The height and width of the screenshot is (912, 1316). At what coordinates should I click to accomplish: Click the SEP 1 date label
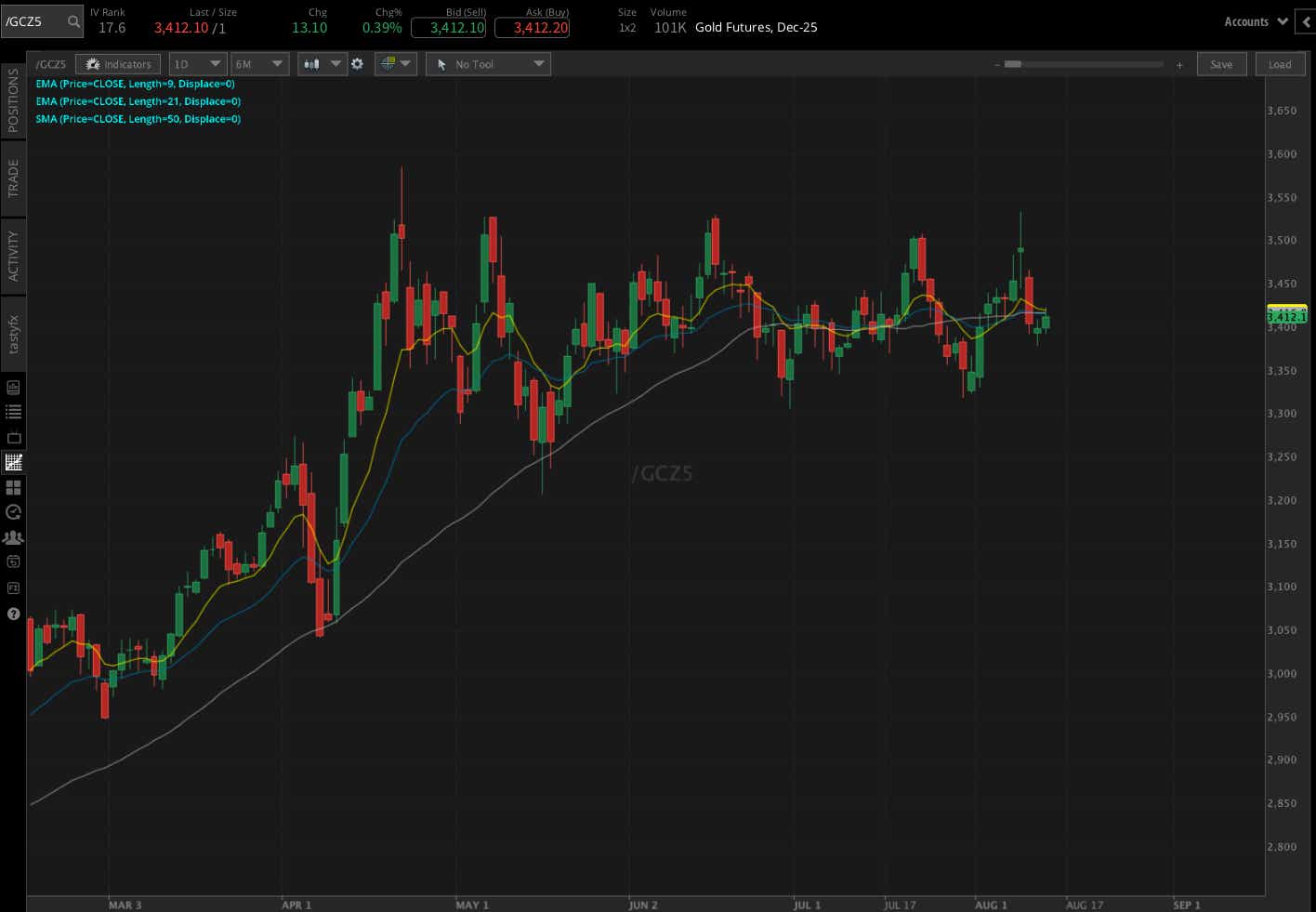[x=1187, y=905]
